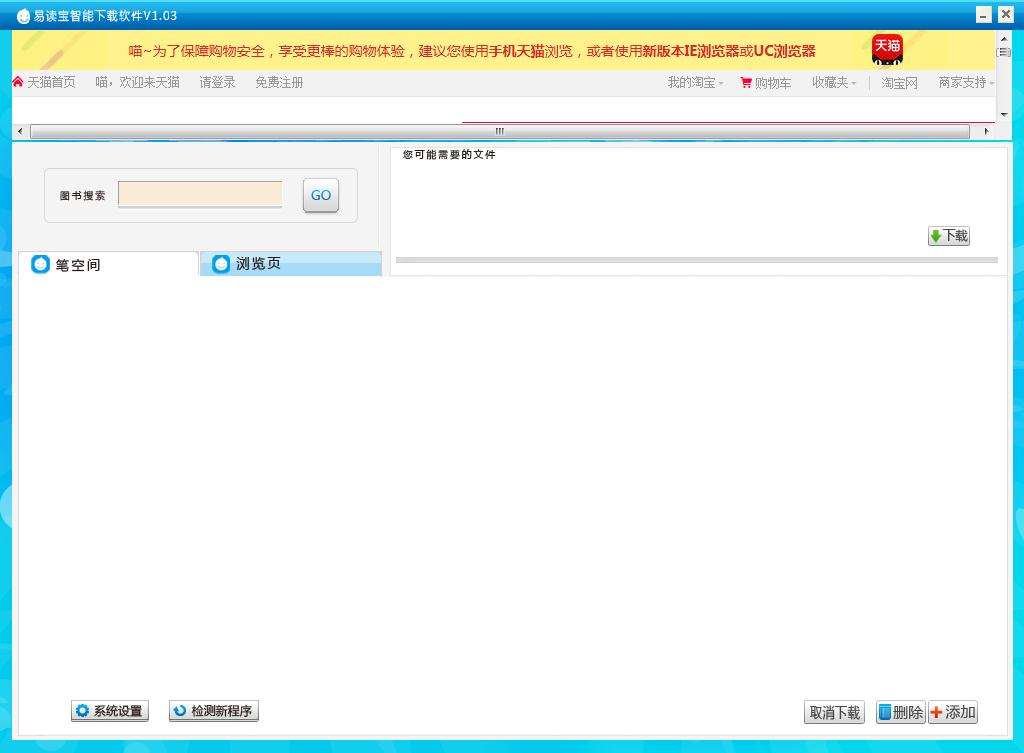The height and width of the screenshot is (753, 1024).
Task: Click the GO search button
Action: coord(321,195)
